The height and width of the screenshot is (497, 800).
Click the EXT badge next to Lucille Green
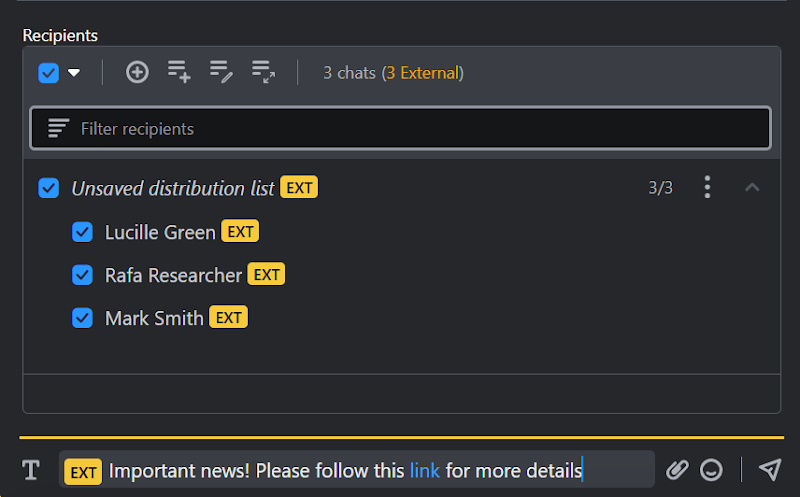240,231
